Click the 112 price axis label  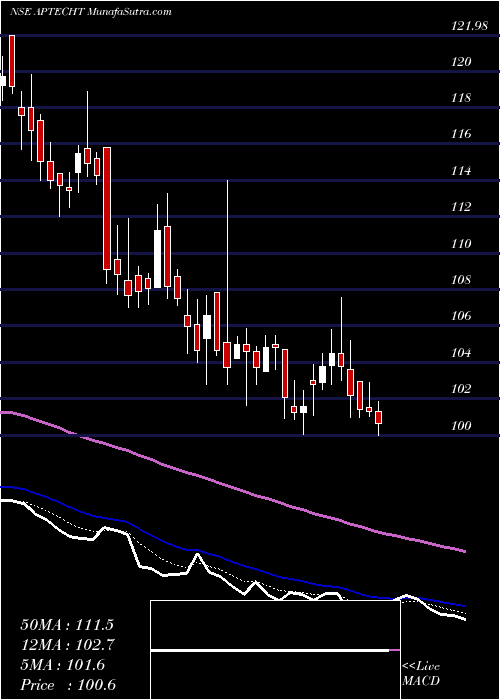[x=461, y=207]
